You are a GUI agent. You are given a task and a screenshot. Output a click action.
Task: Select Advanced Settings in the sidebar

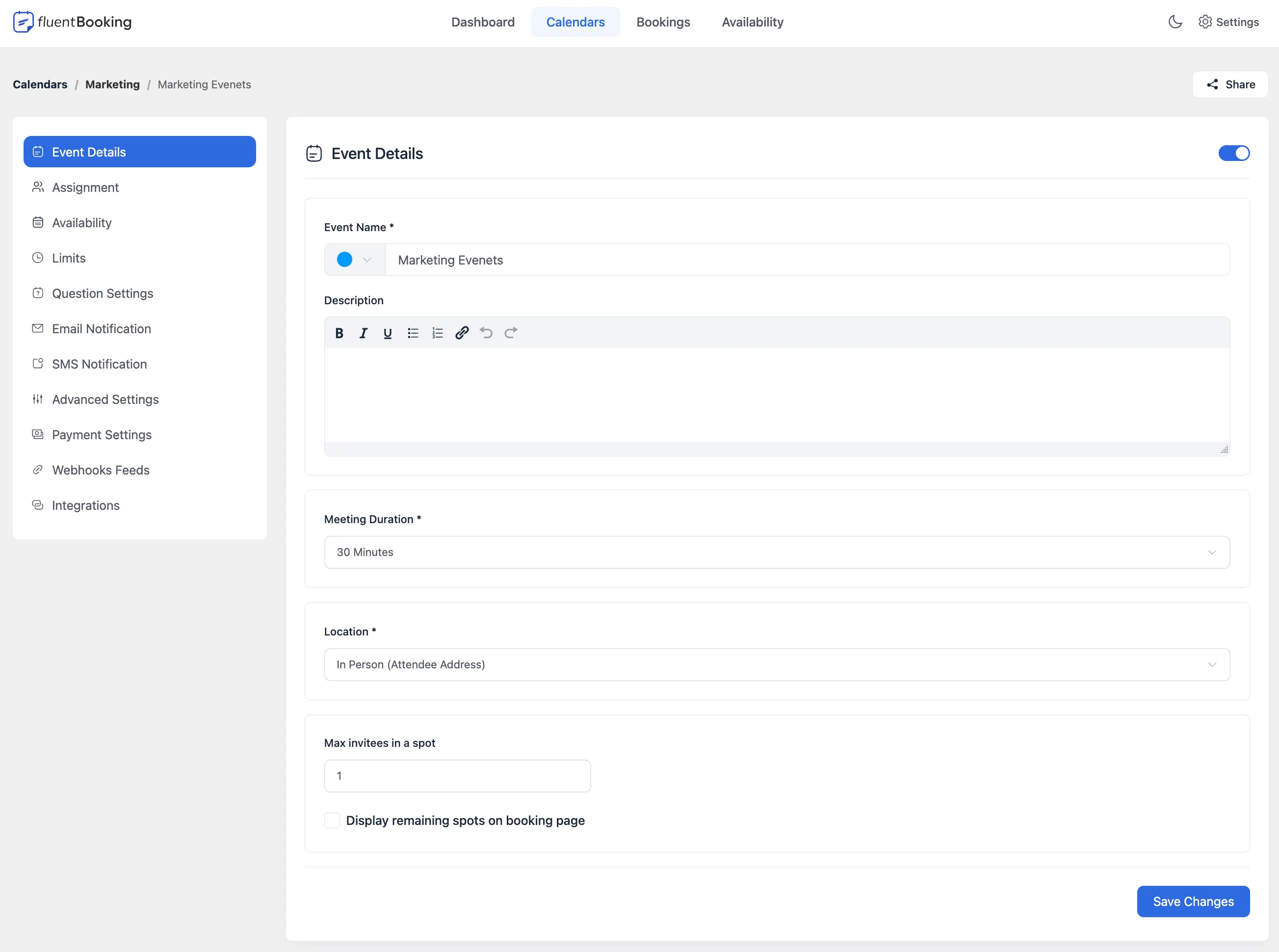tap(140, 399)
